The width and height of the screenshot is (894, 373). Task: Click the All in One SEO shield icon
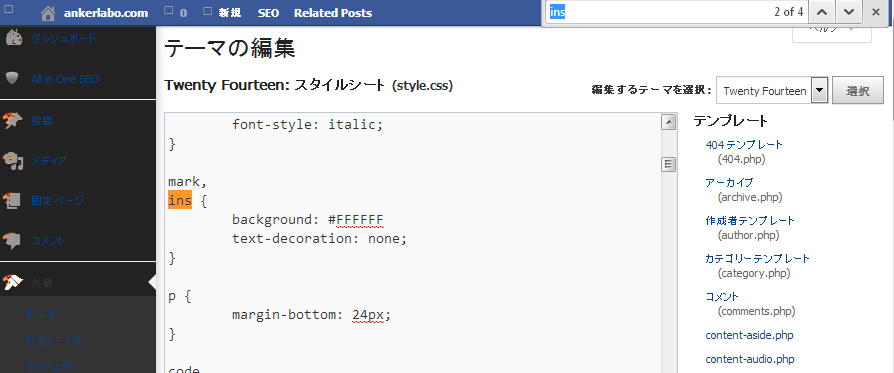pyautogui.click(x=12, y=78)
